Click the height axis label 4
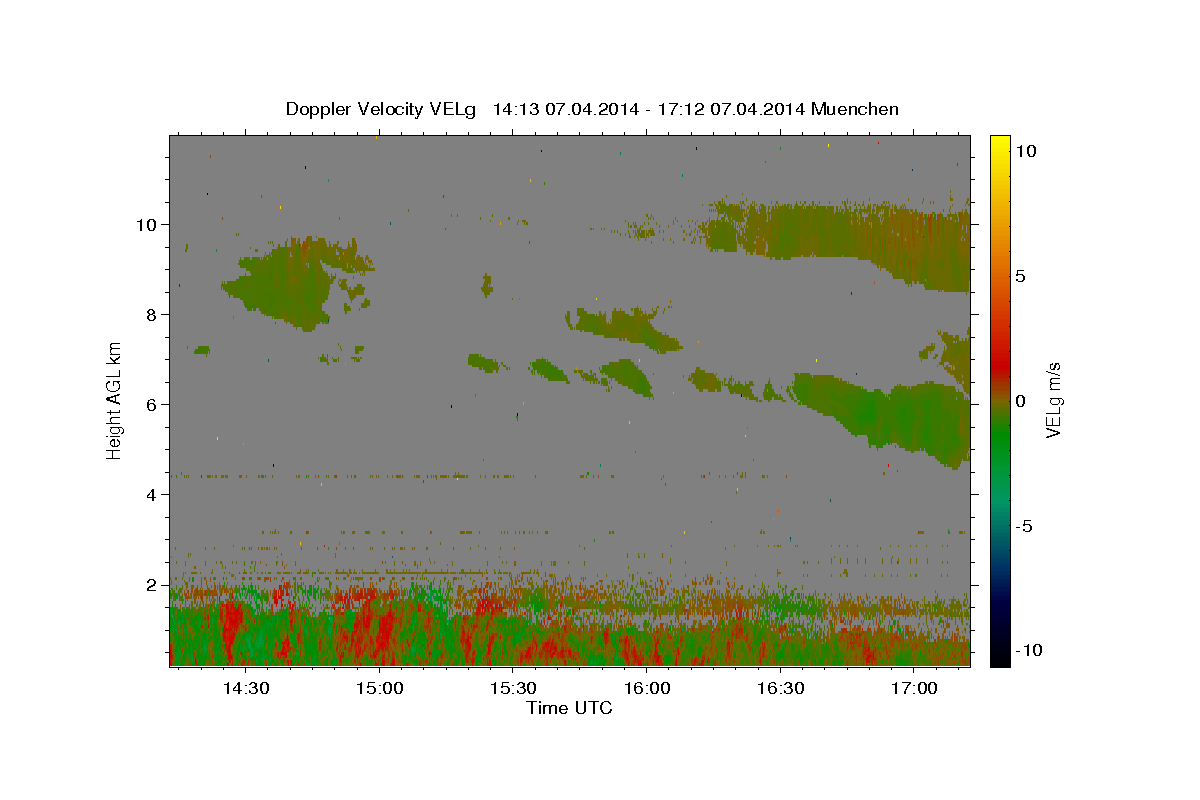 [153, 495]
